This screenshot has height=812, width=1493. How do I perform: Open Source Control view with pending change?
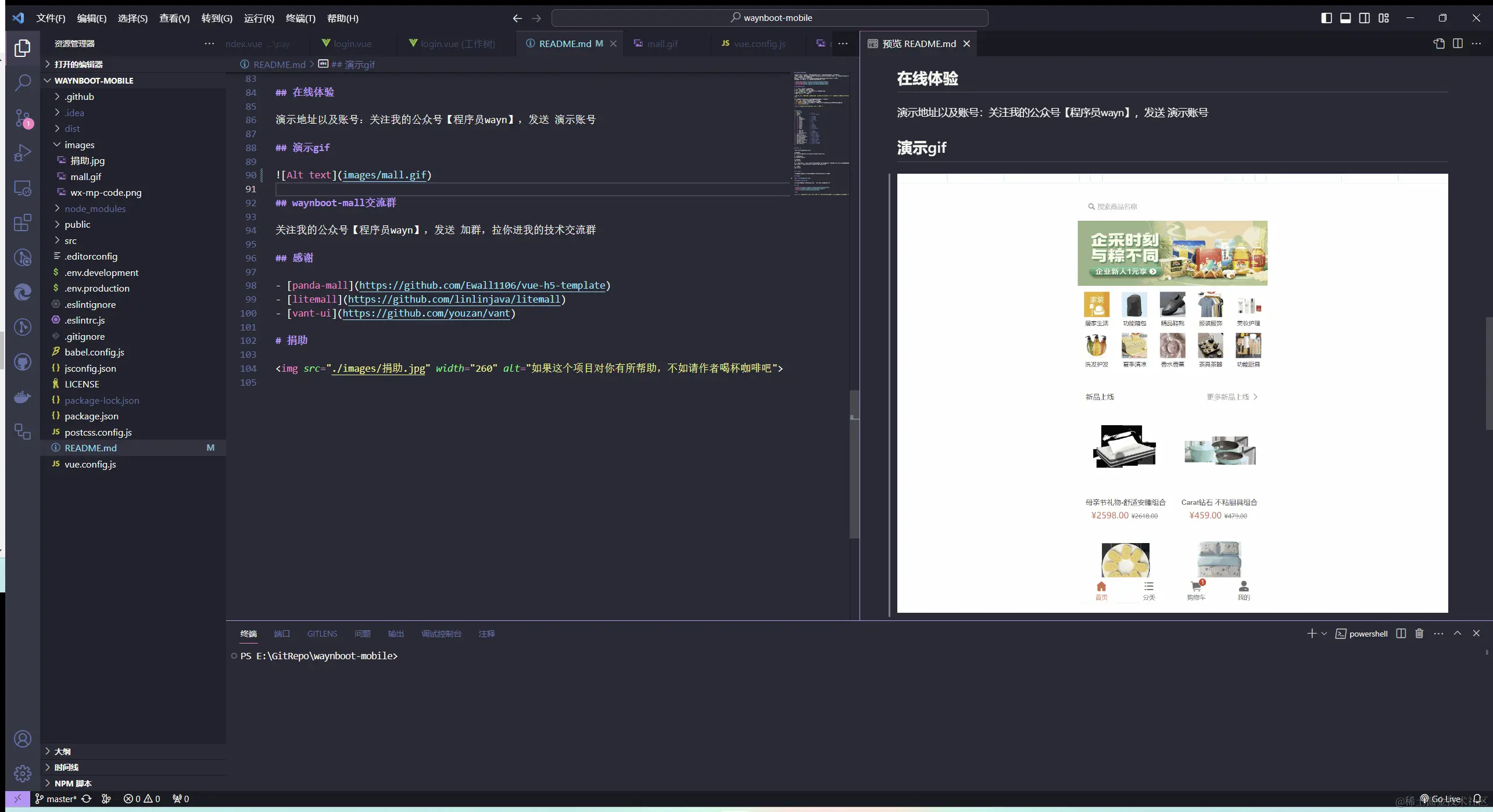tap(23, 118)
